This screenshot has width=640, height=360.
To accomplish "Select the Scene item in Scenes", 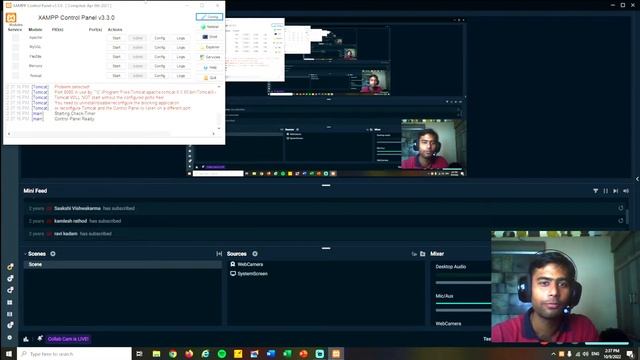I will pyautogui.click(x=123, y=264).
